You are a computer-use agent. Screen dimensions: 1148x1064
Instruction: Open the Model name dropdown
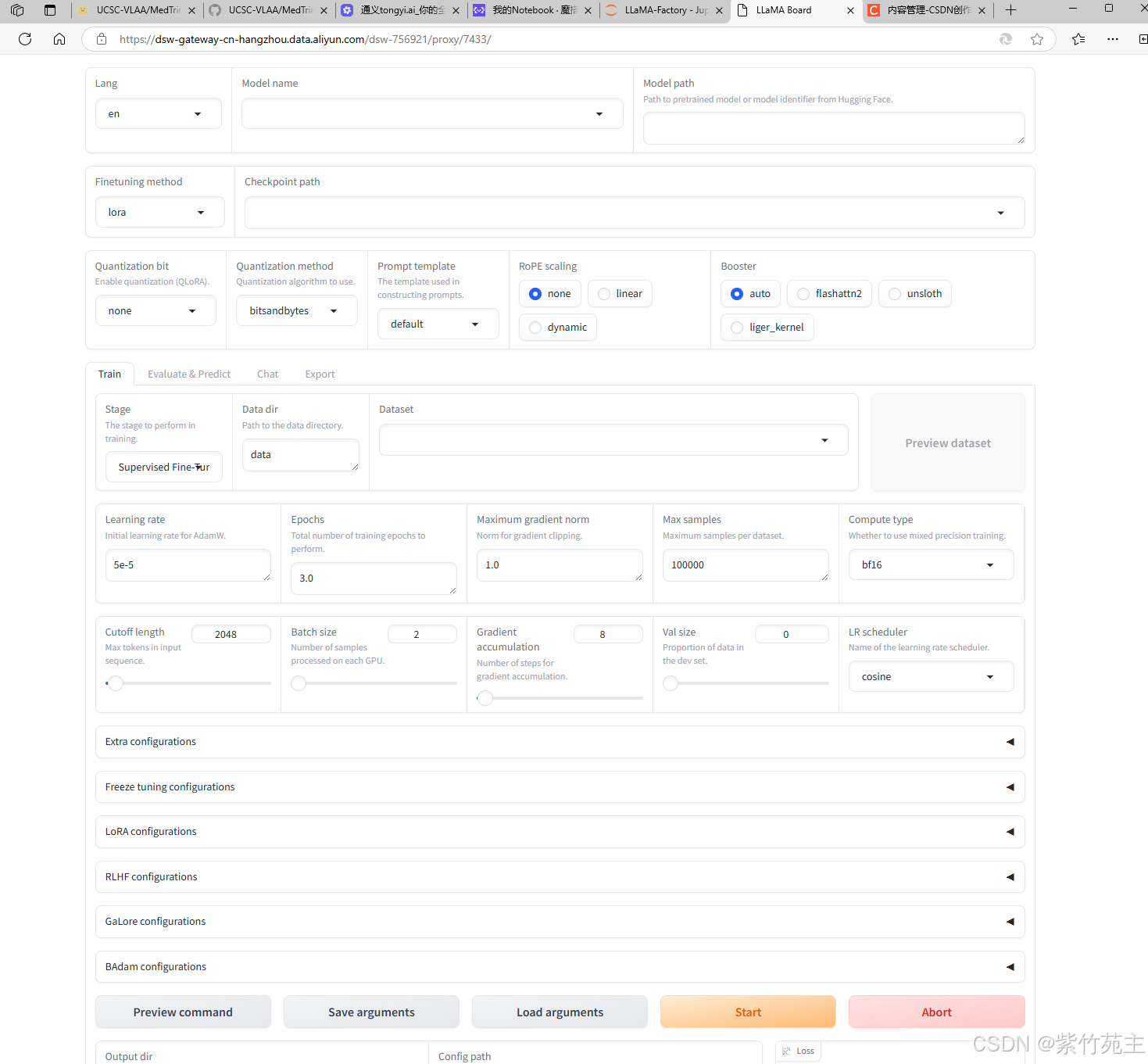[x=432, y=114]
